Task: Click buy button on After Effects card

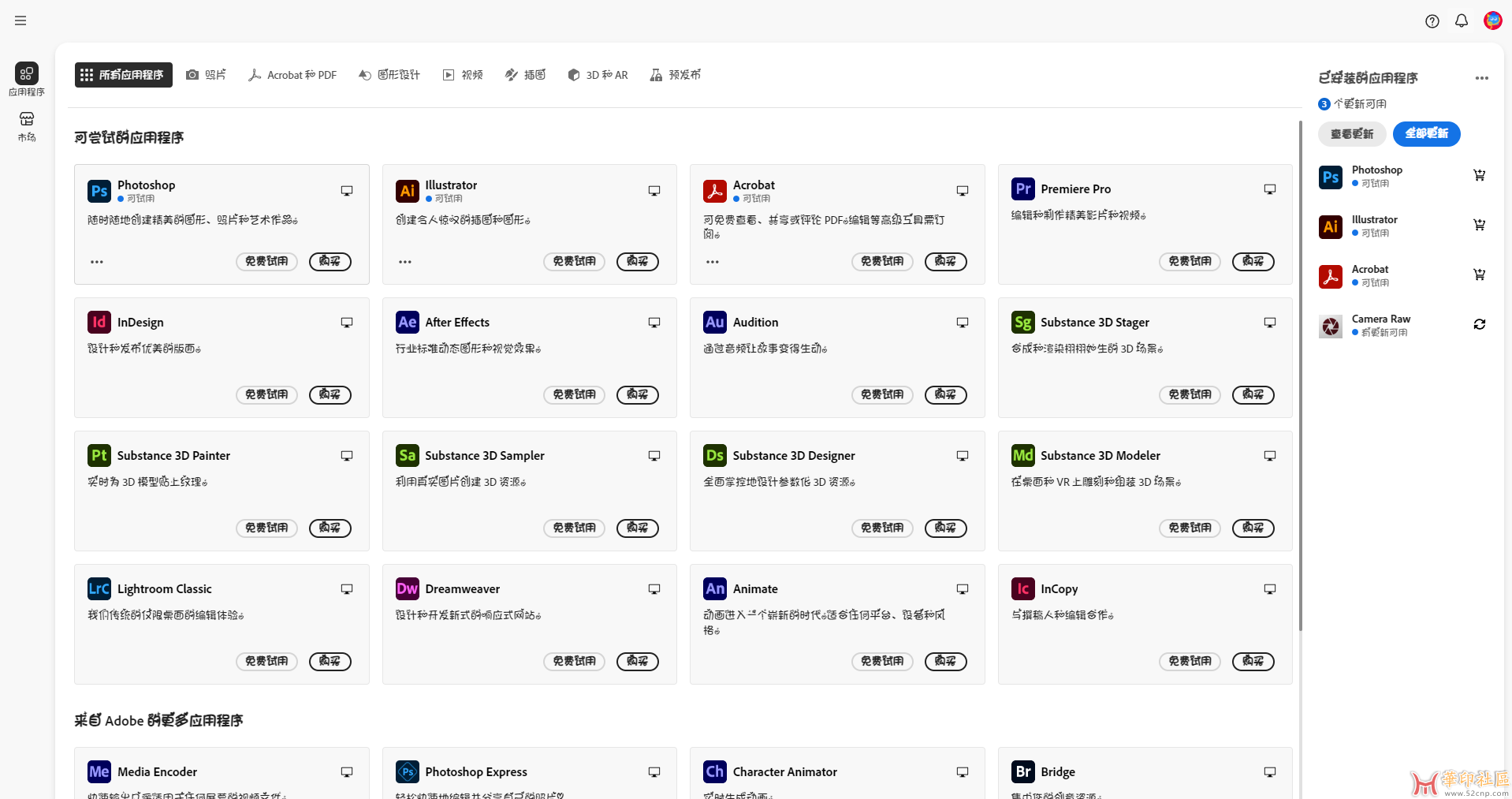Action: [x=638, y=394]
